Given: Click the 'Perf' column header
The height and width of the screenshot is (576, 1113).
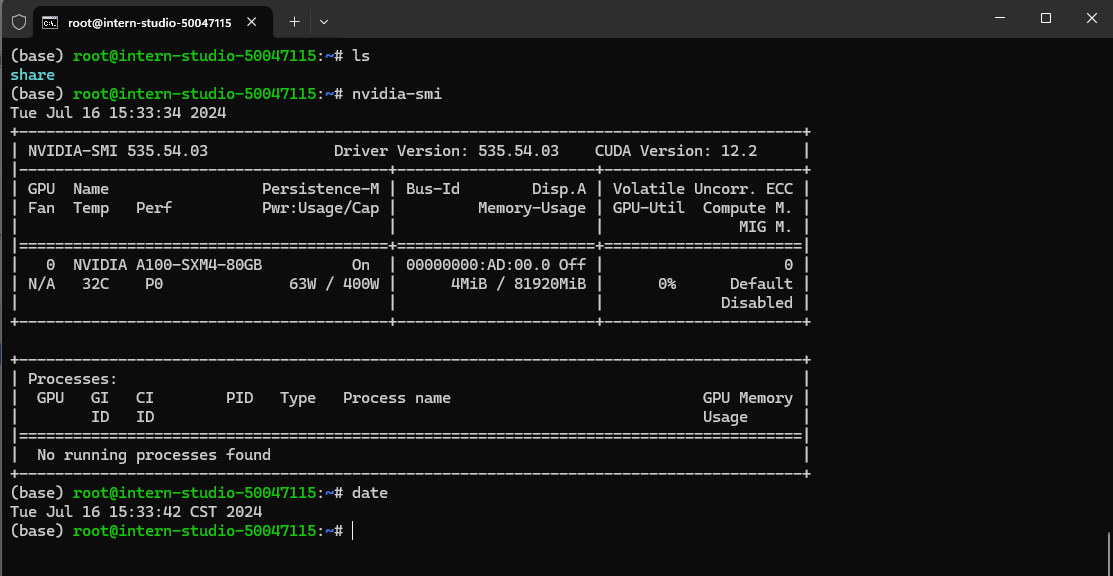Looking at the screenshot, I should (154, 208).
